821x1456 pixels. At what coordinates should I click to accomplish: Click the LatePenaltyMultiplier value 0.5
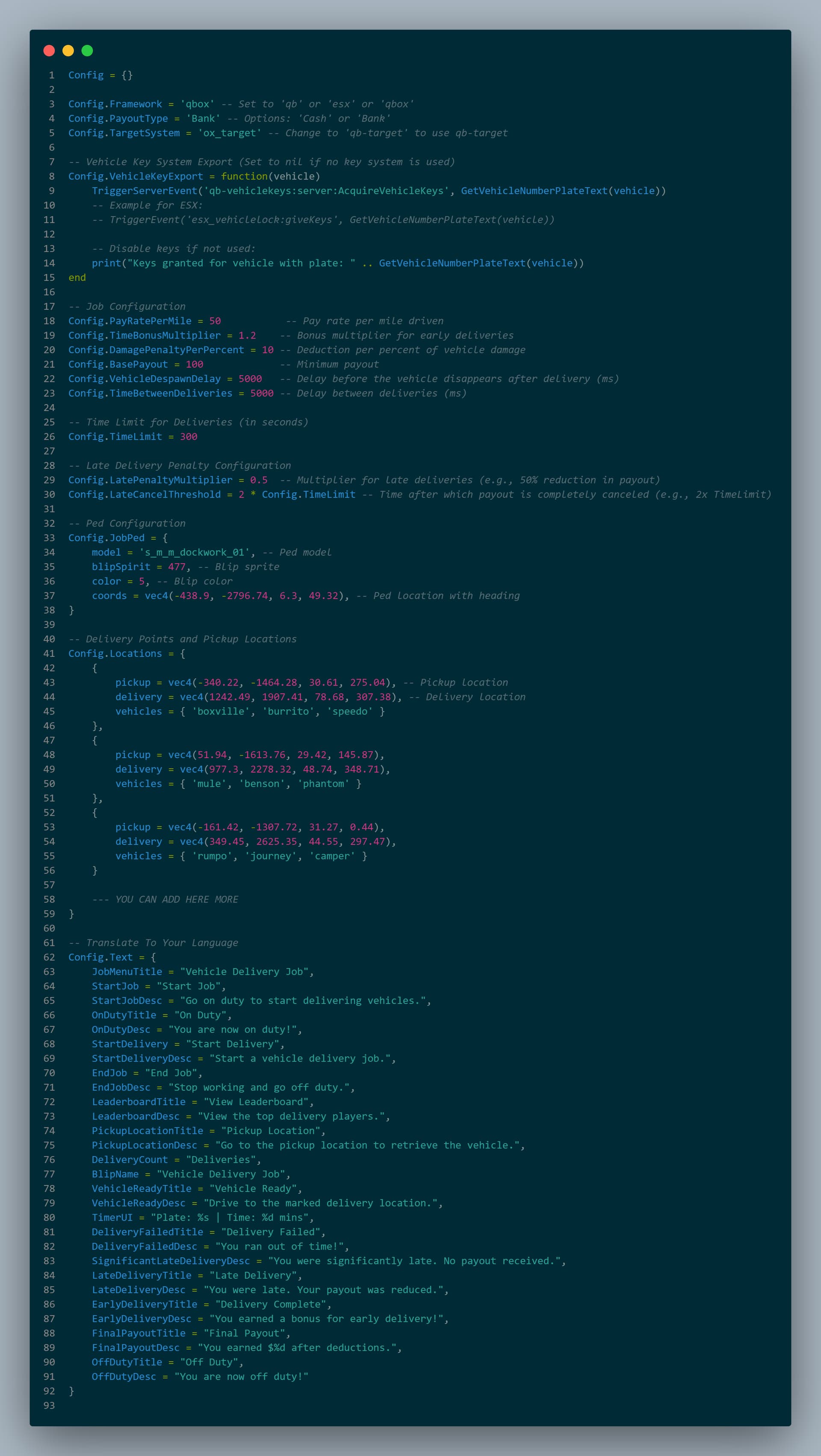tap(259, 480)
